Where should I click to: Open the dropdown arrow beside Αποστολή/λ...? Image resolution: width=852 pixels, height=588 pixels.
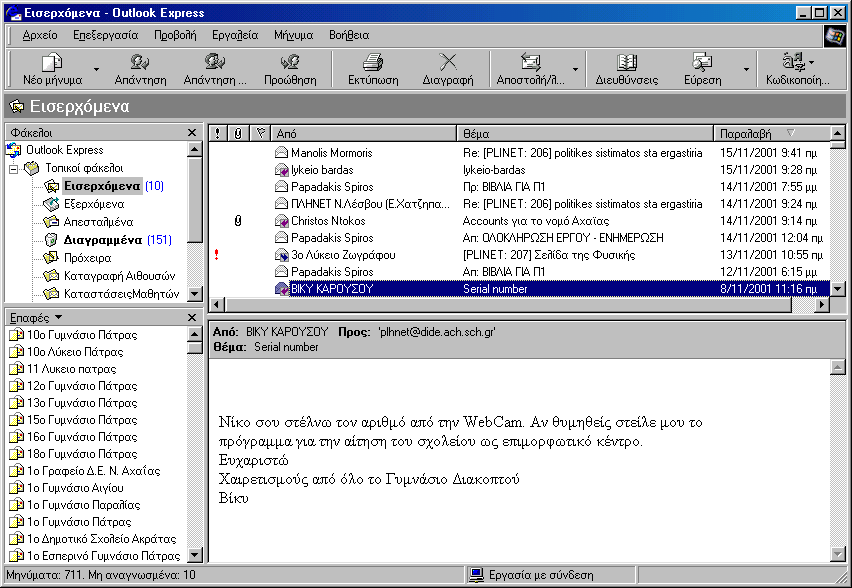(575, 69)
